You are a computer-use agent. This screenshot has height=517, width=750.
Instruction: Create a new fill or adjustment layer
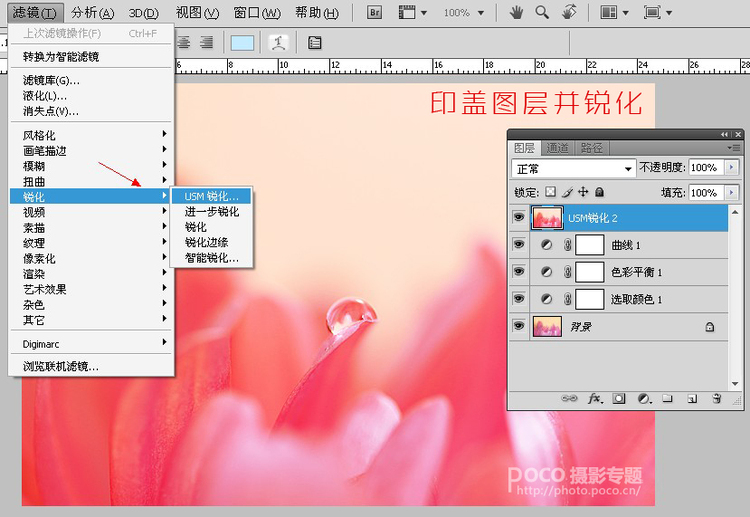pyautogui.click(x=644, y=398)
